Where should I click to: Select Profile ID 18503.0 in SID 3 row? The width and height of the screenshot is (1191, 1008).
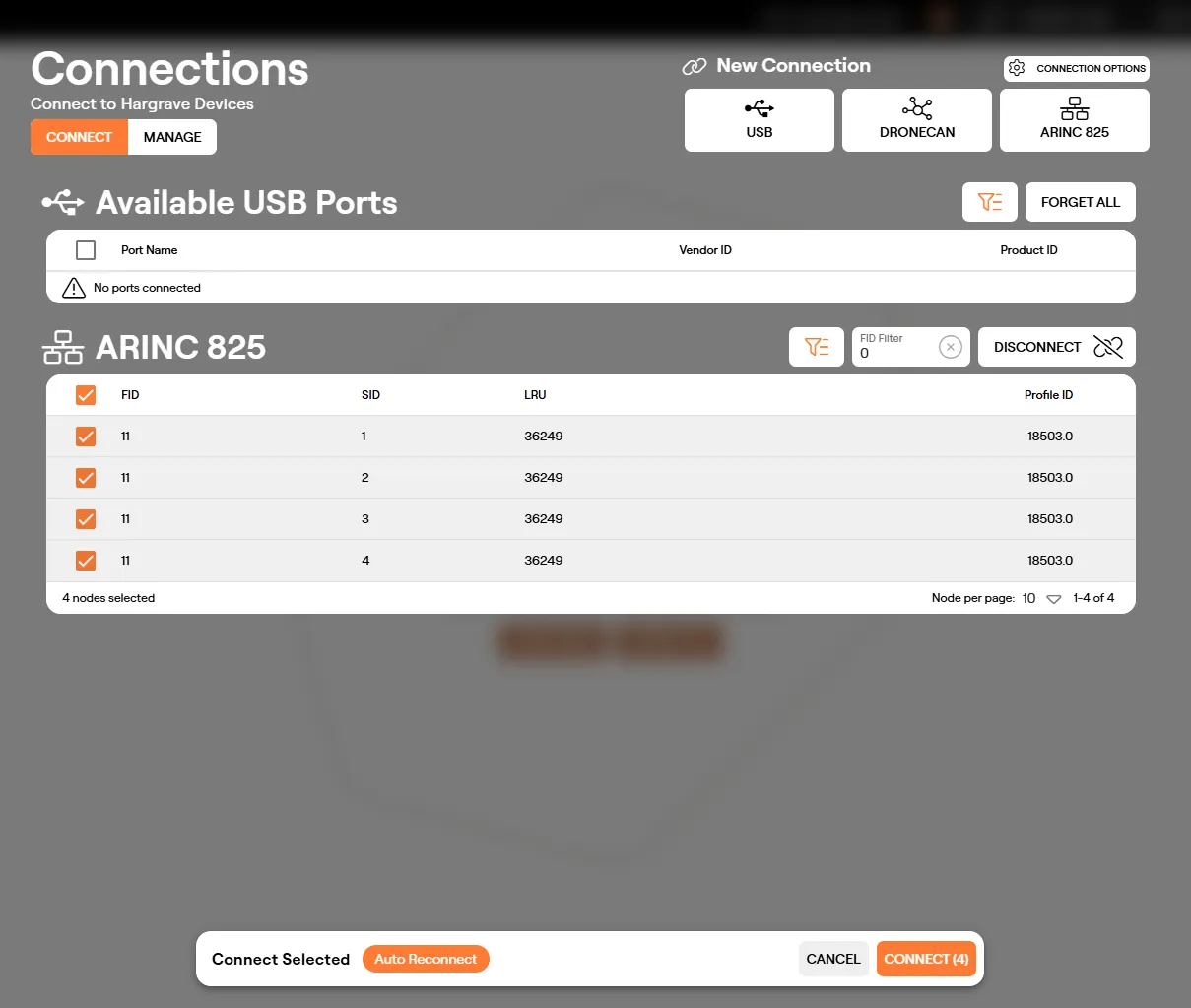coord(1050,519)
